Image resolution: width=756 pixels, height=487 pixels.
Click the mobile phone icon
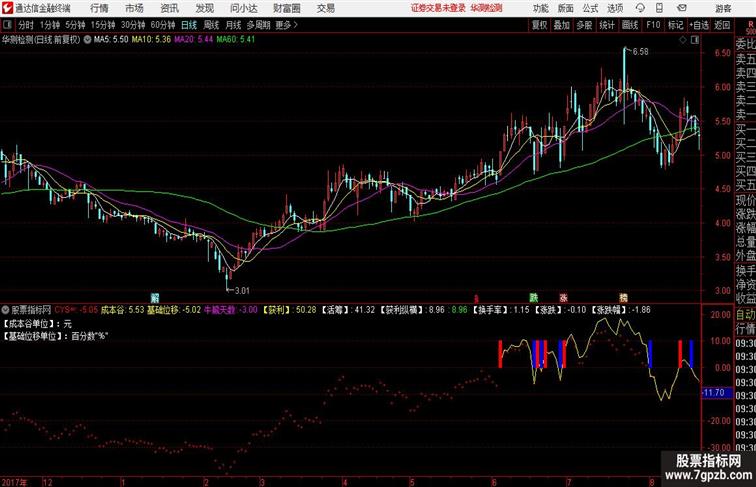[659, 8]
